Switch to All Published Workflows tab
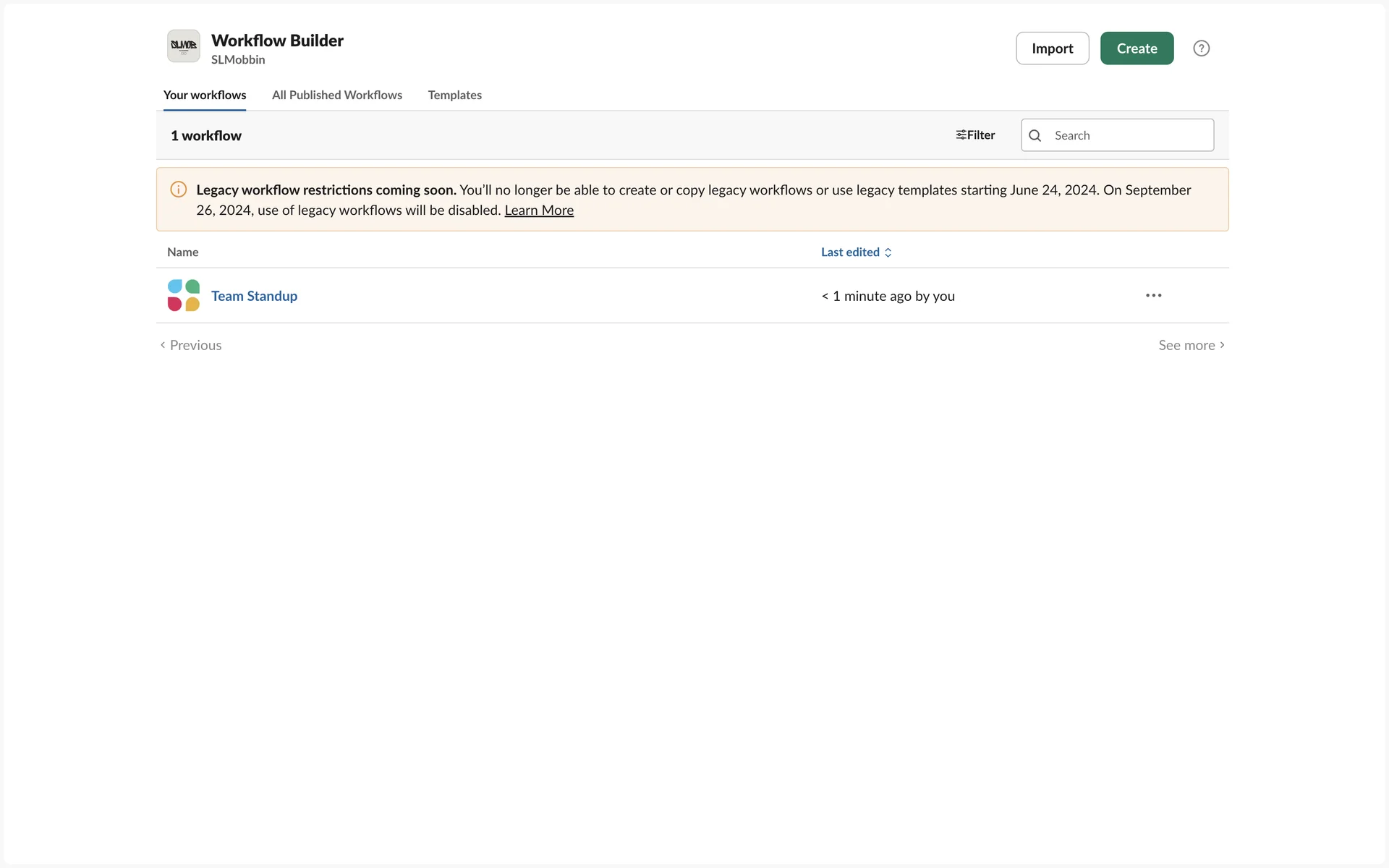The height and width of the screenshot is (868, 1389). (x=336, y=95)
